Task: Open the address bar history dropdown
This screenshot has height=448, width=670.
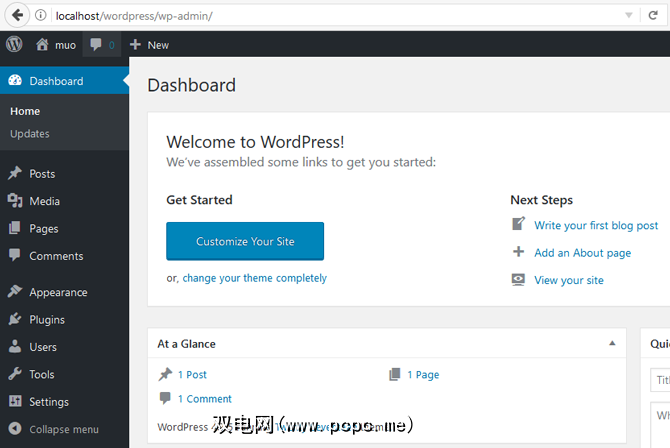Action: (628, 16)
